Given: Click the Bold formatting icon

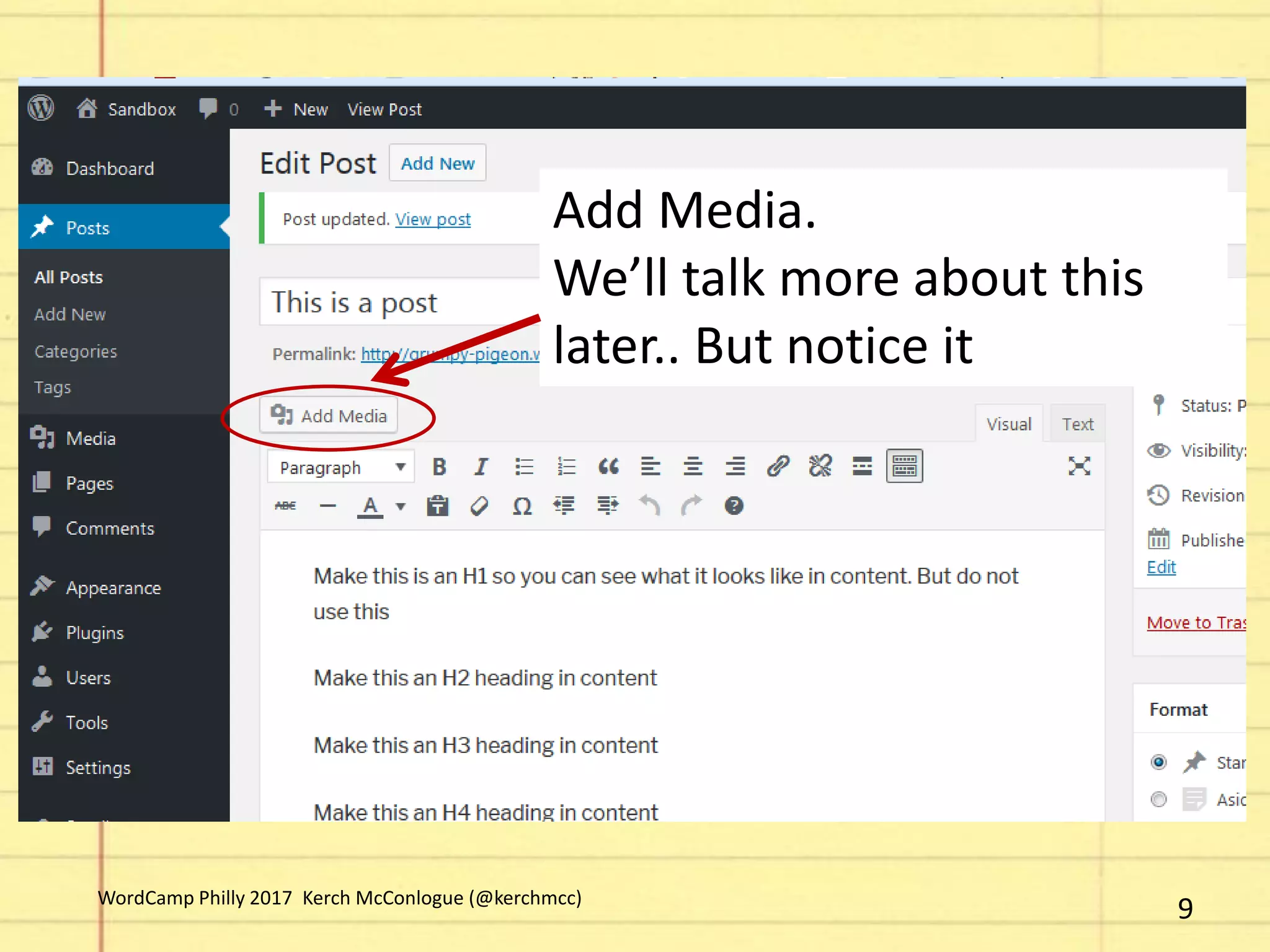Looking at the screenshot, I should [439, 466].
